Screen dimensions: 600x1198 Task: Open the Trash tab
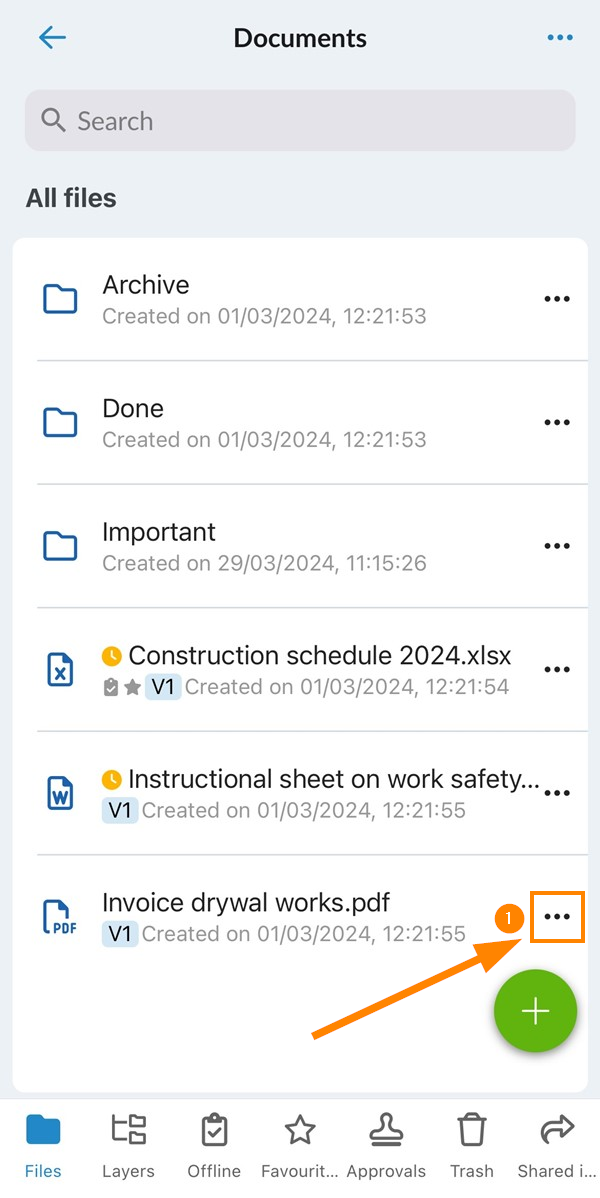tap(471, 1146)
